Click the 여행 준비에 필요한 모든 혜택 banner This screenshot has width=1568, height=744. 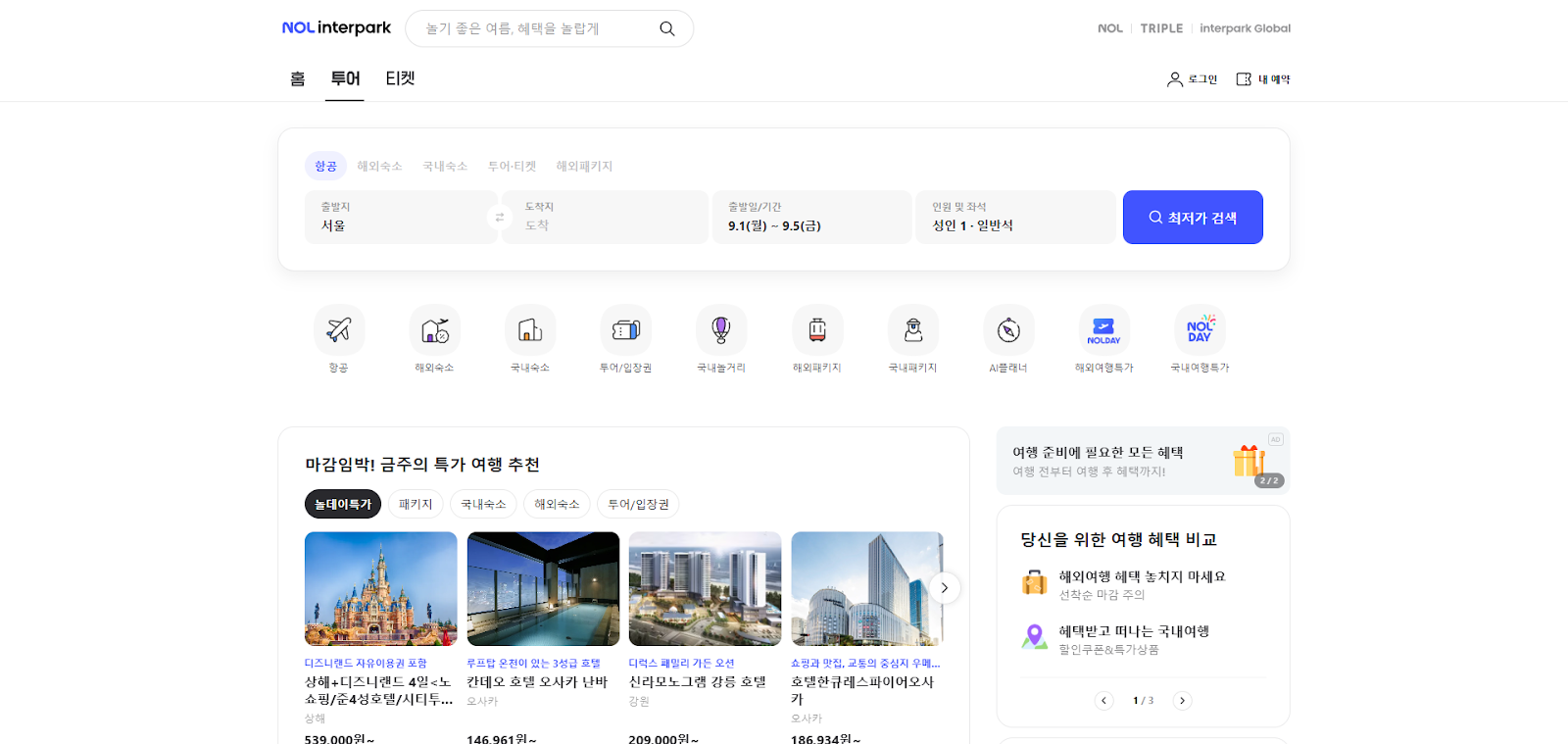point(1143,461)
